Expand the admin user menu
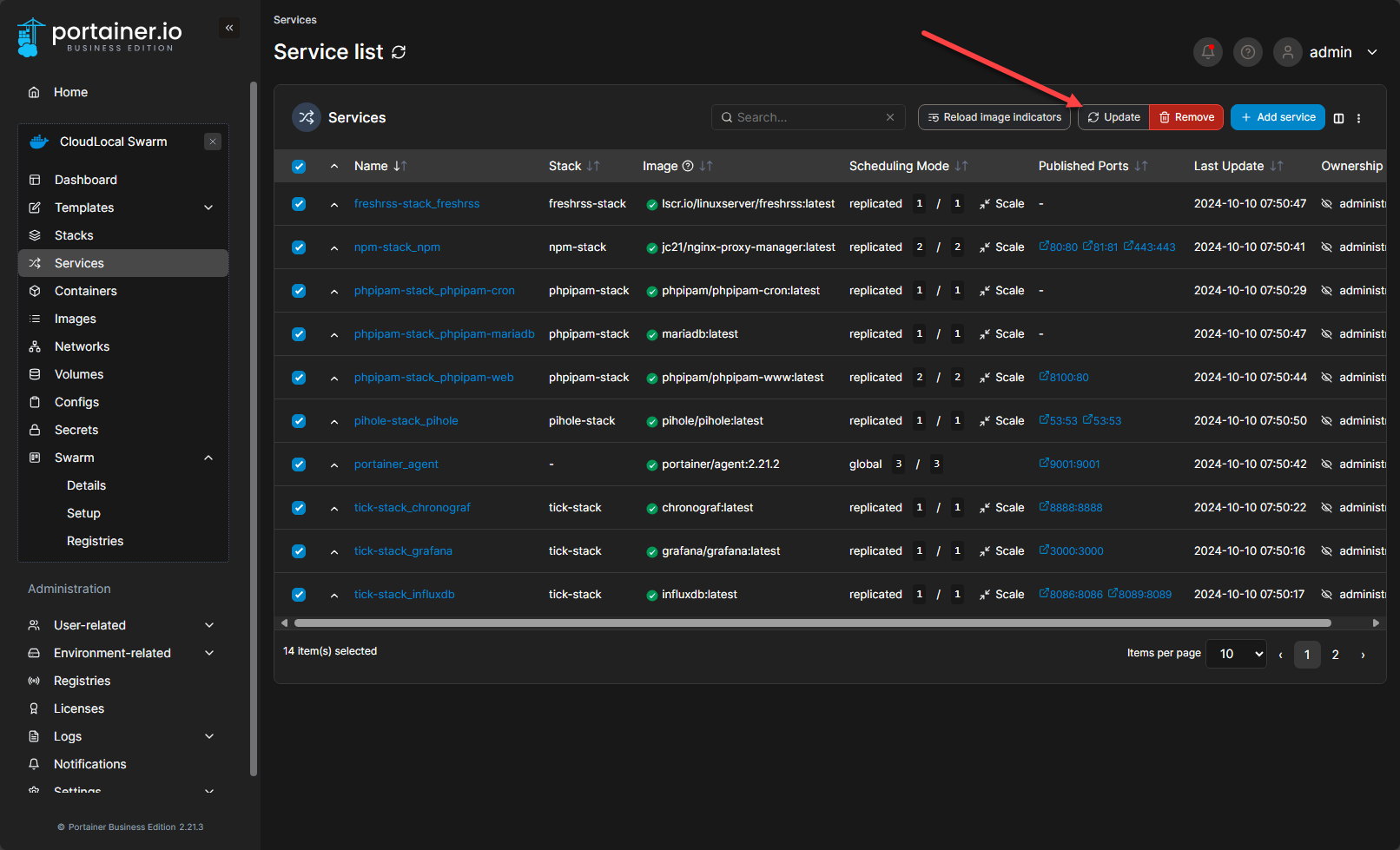 (1371, 52)
